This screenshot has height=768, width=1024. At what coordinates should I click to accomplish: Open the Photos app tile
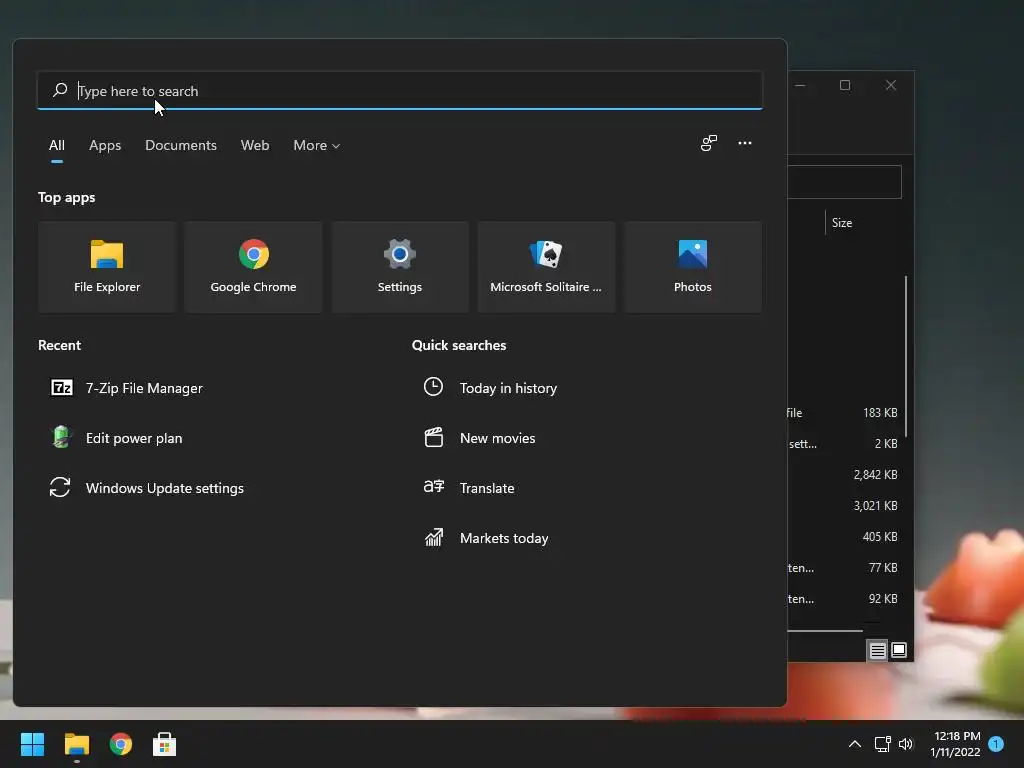[x=692, y=266]
